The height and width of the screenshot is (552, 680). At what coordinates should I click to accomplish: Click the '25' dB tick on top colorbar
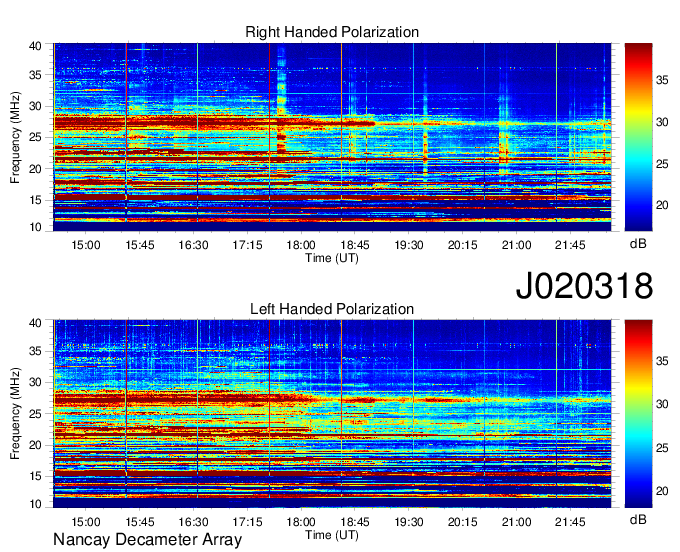pyautogui.click(x=662, y=164)
